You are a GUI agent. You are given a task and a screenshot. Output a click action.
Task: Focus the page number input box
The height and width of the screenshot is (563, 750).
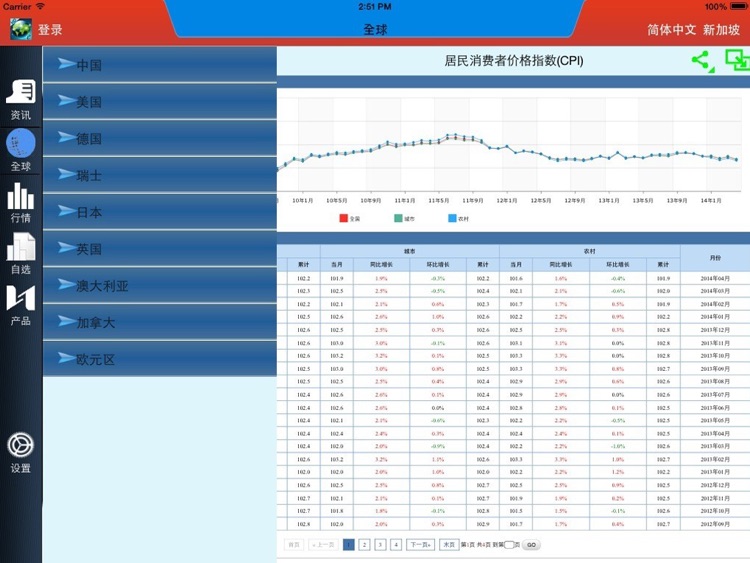(x=509, y=545)
